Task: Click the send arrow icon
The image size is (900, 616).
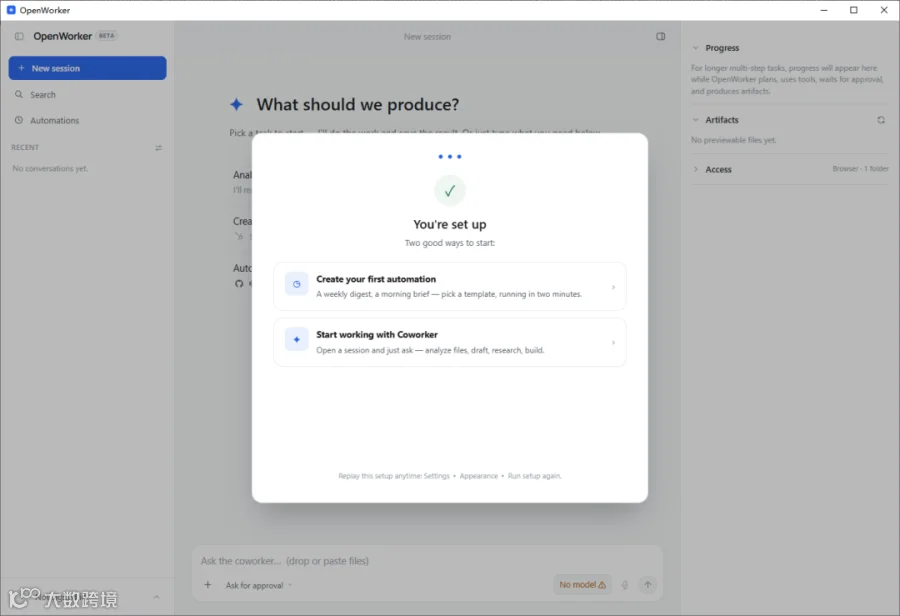Action: pos(647,584)
